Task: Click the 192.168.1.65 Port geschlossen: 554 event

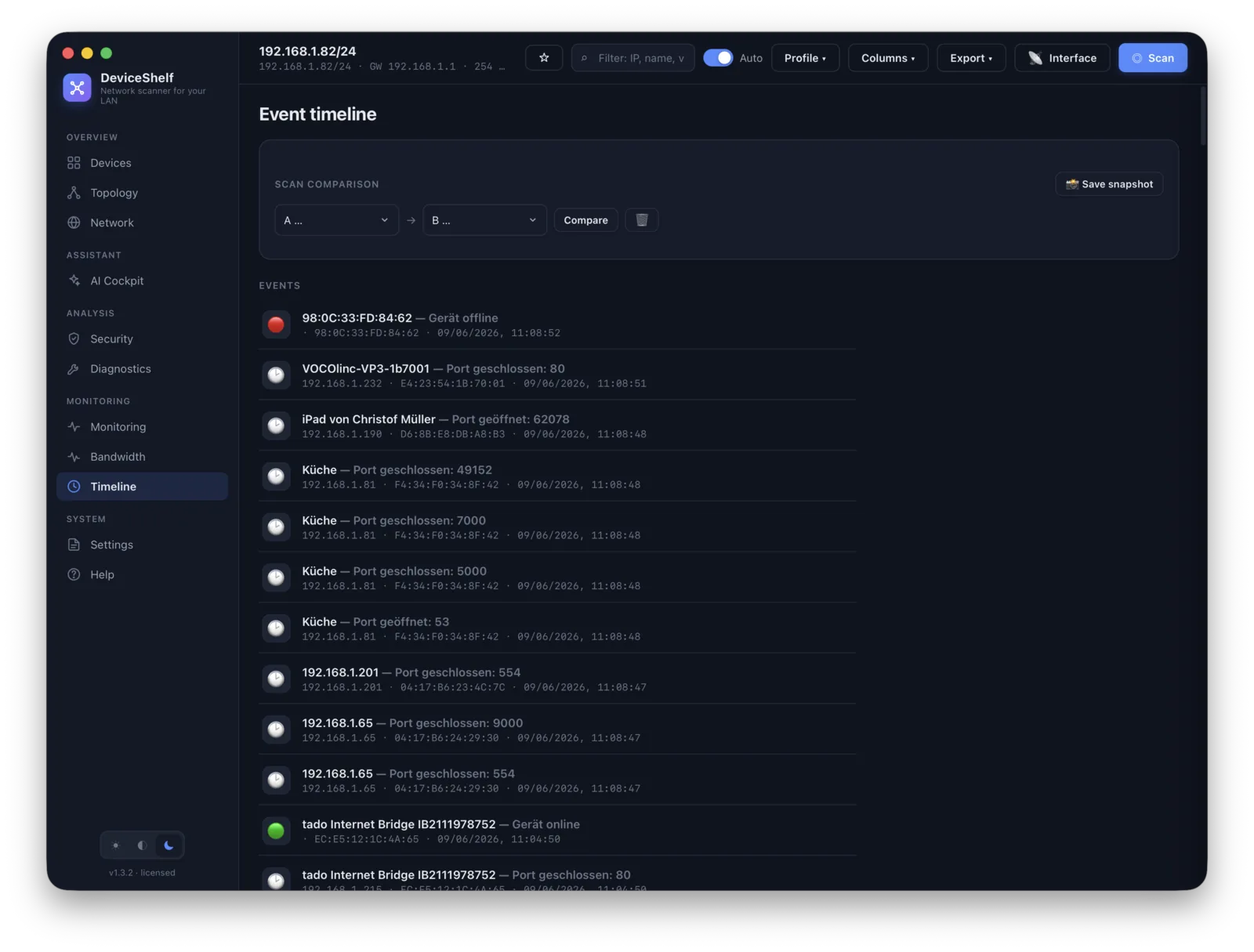Action: [557, 780]
